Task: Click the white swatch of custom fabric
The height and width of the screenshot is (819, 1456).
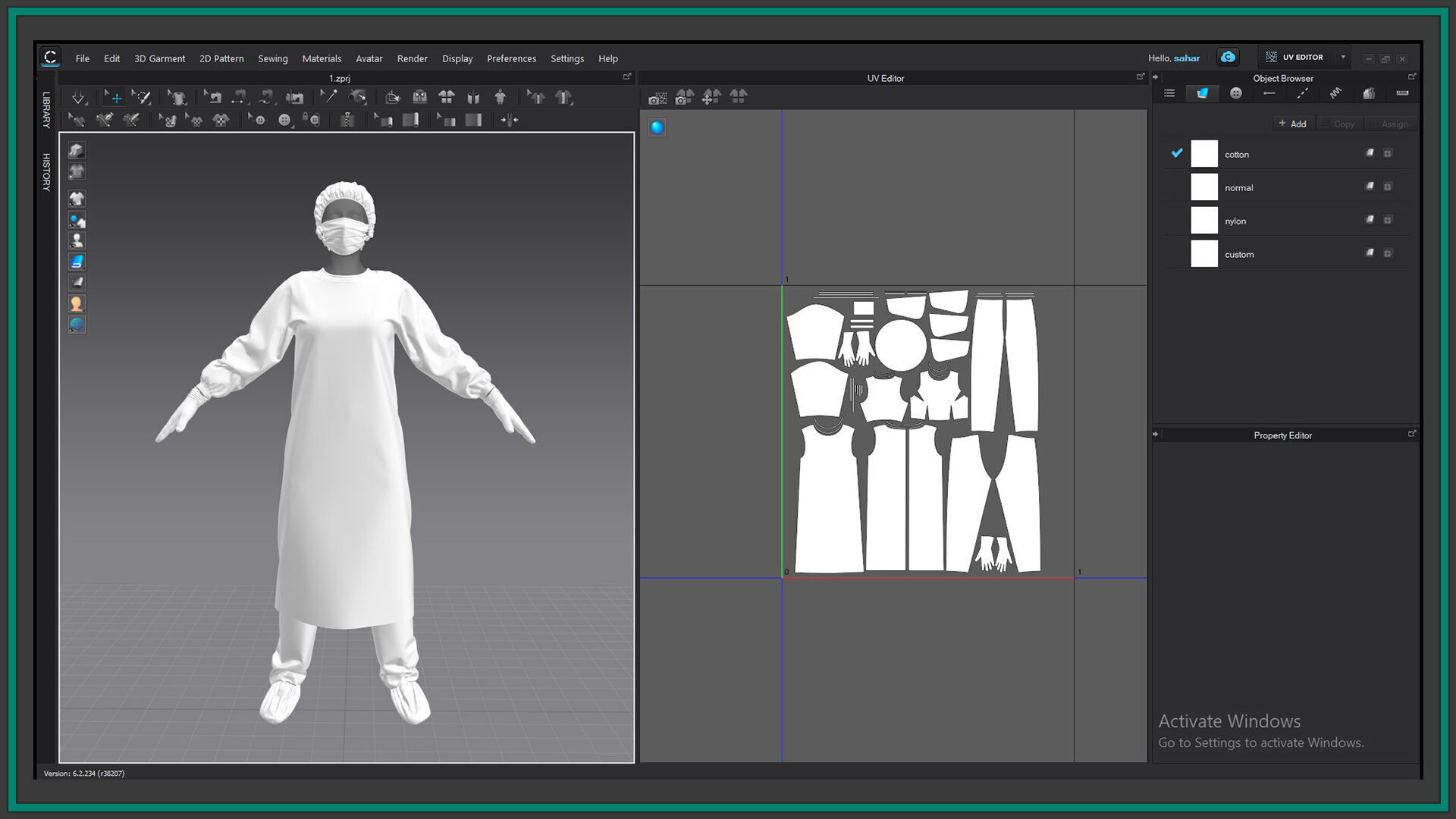Action: (x=1204, y=254)
